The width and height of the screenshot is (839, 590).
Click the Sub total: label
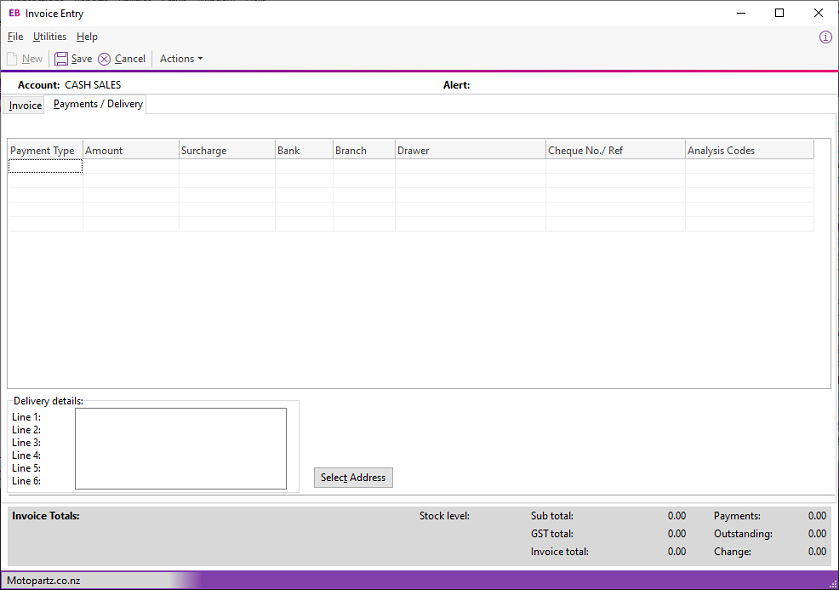tap(552, 516)
